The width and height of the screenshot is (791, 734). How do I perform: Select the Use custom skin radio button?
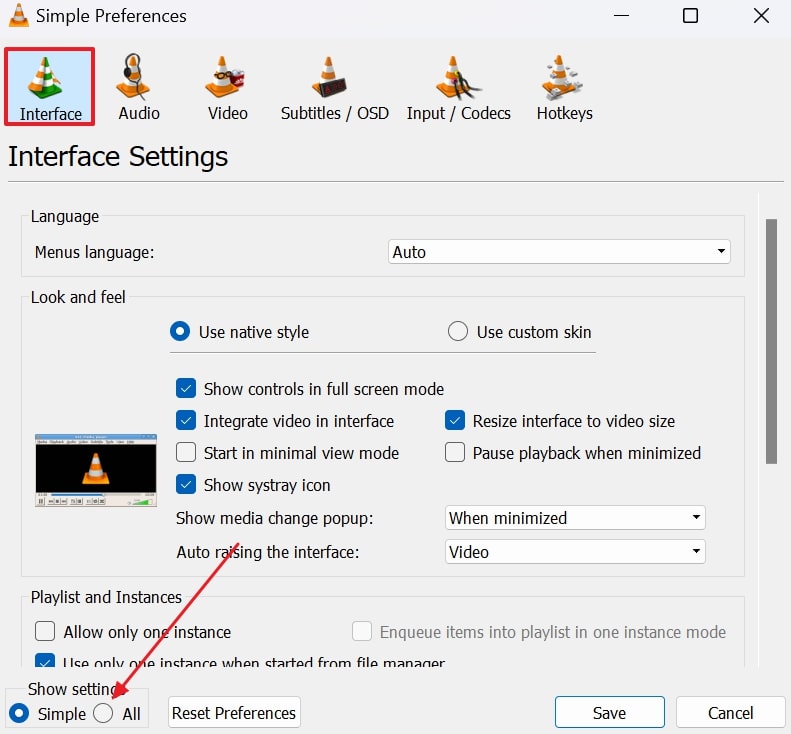tap(458, 332)
